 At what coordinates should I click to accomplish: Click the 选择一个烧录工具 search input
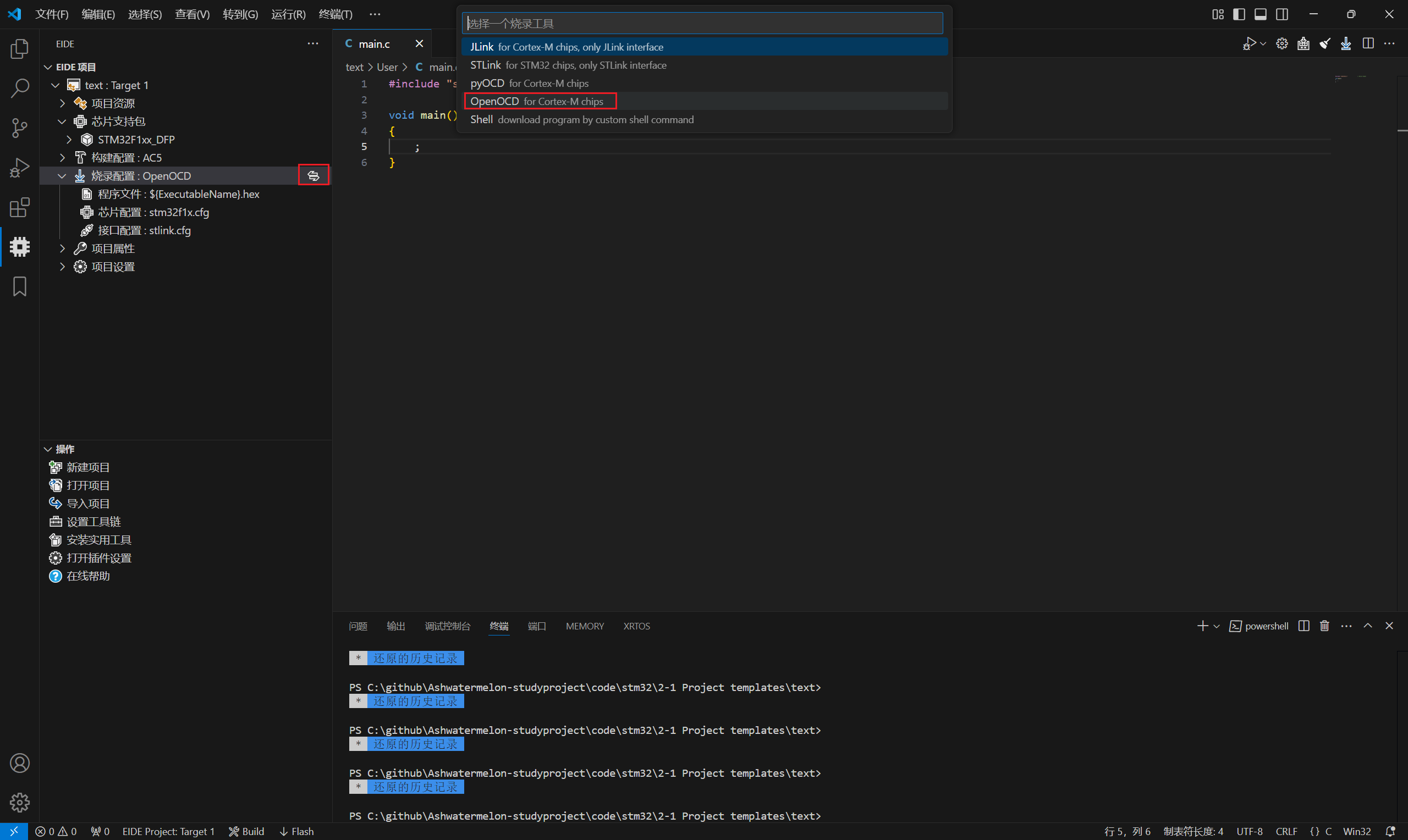tap(702, 23)
